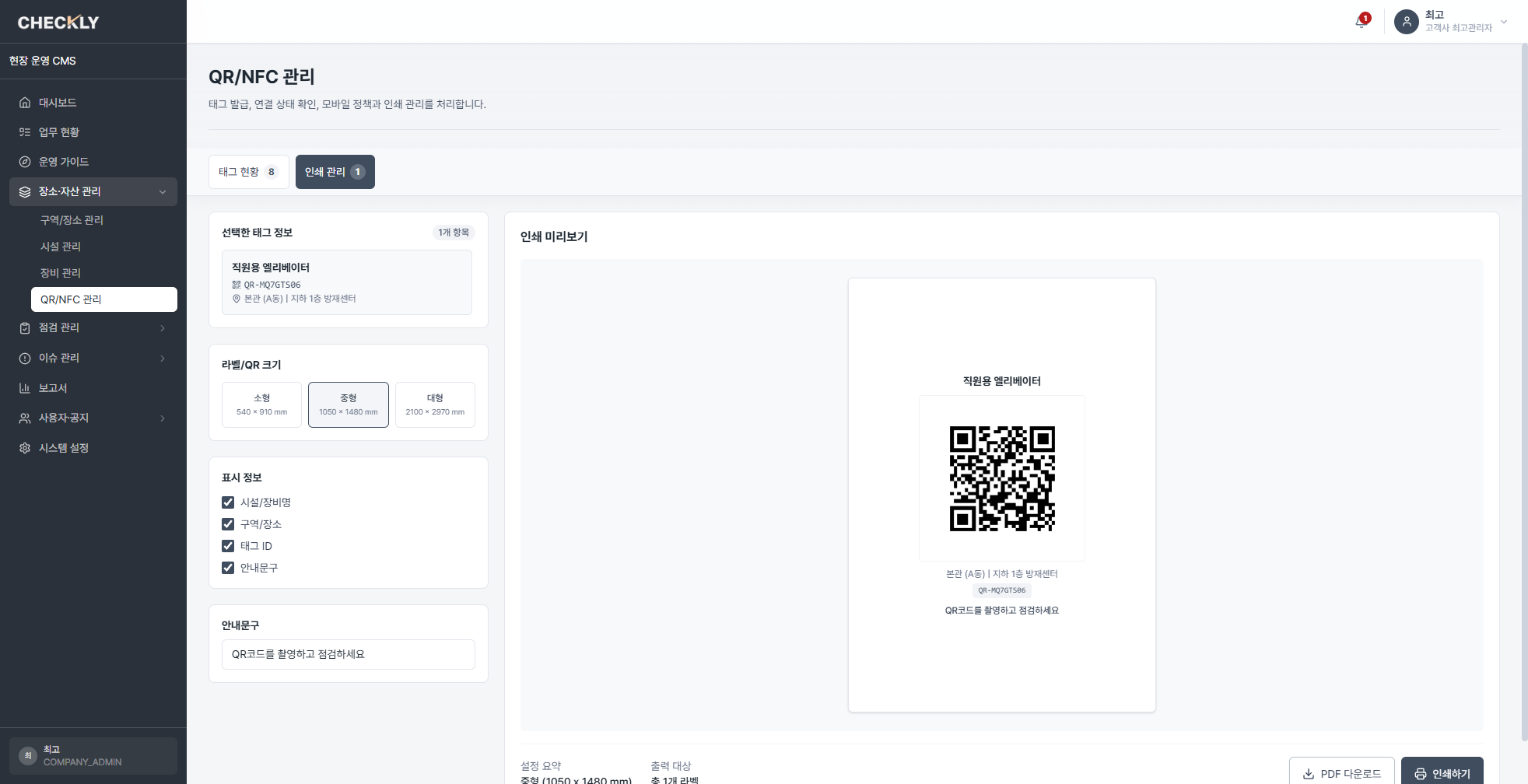Go to QR/NFC 관리 sidebar item

pyautogui.click(x=104, y=299)
